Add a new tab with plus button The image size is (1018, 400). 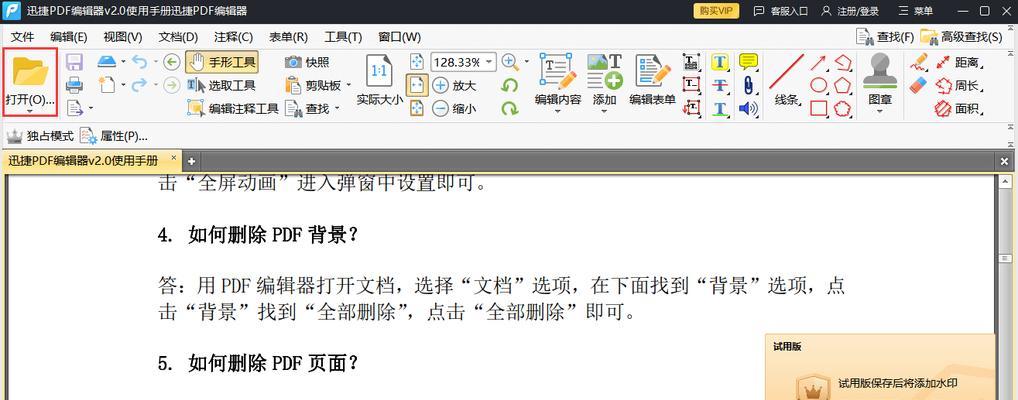point(191,161)
